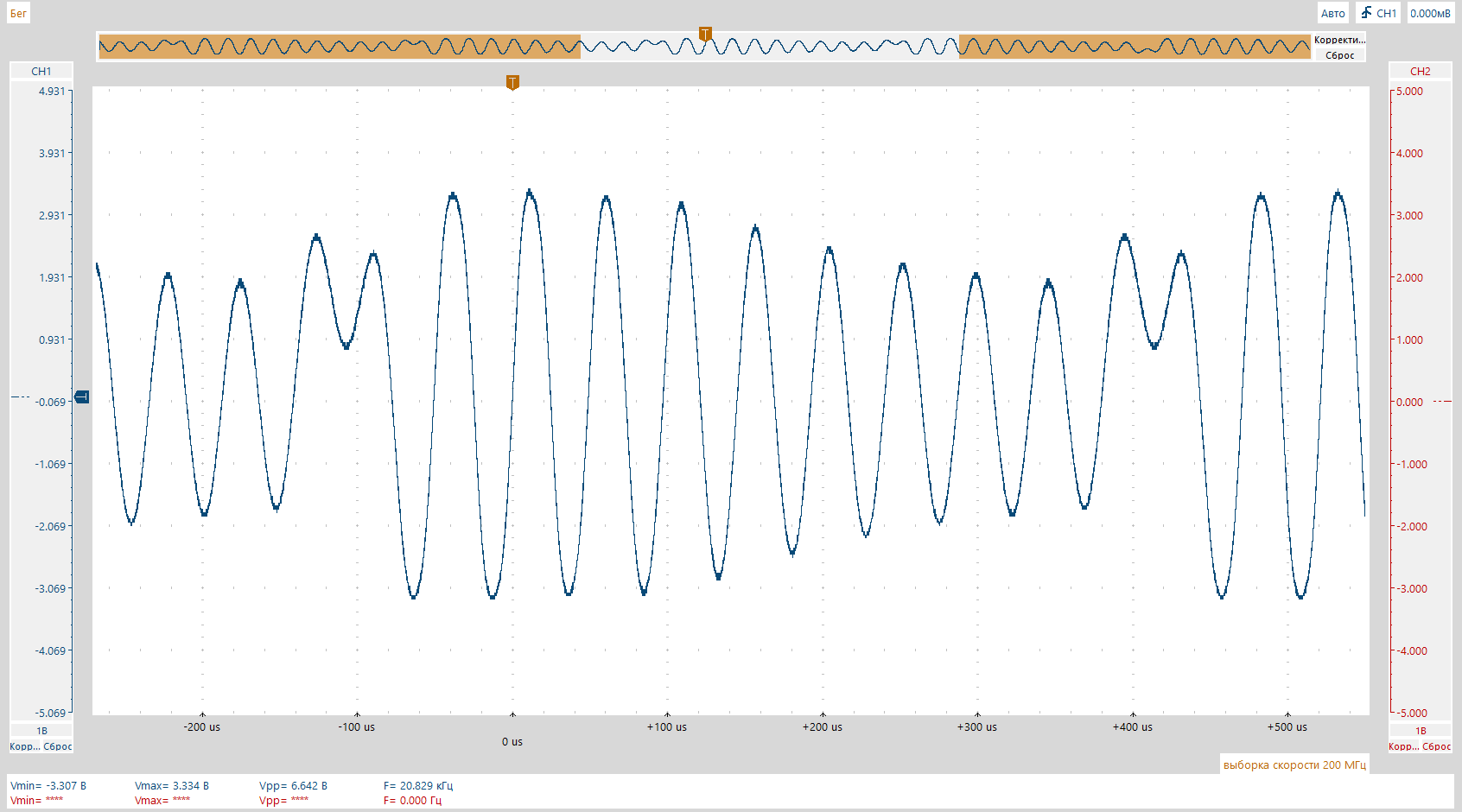
Task: Click the 4.931 value on CH1 scale
Action: pyautogui.click(x=51, y=91)
